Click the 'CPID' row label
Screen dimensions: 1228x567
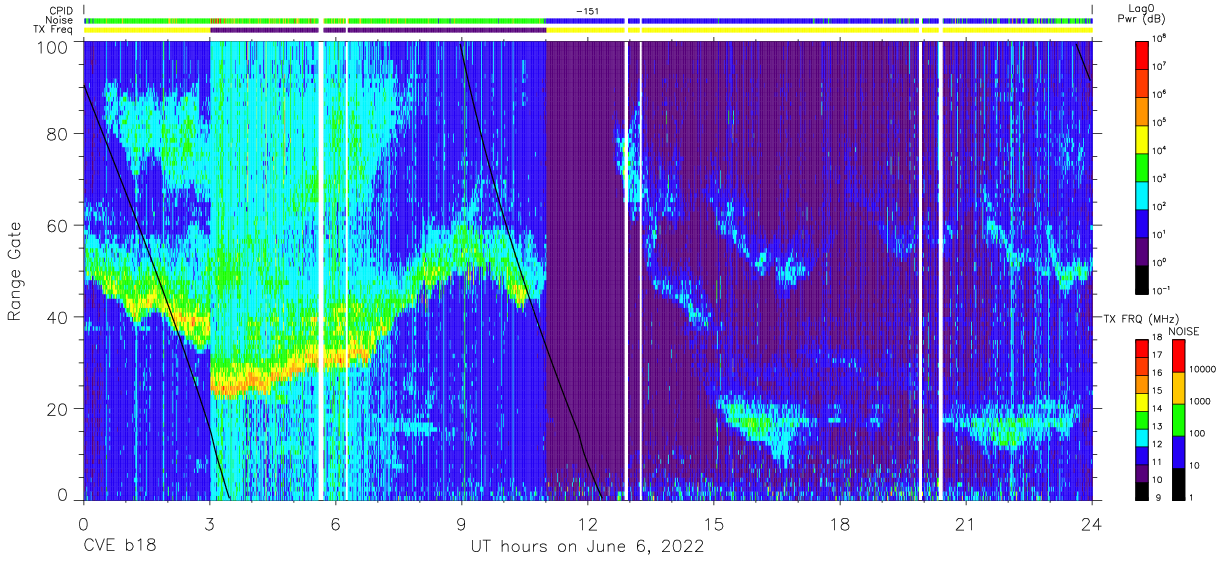click(x=62, y=11)
